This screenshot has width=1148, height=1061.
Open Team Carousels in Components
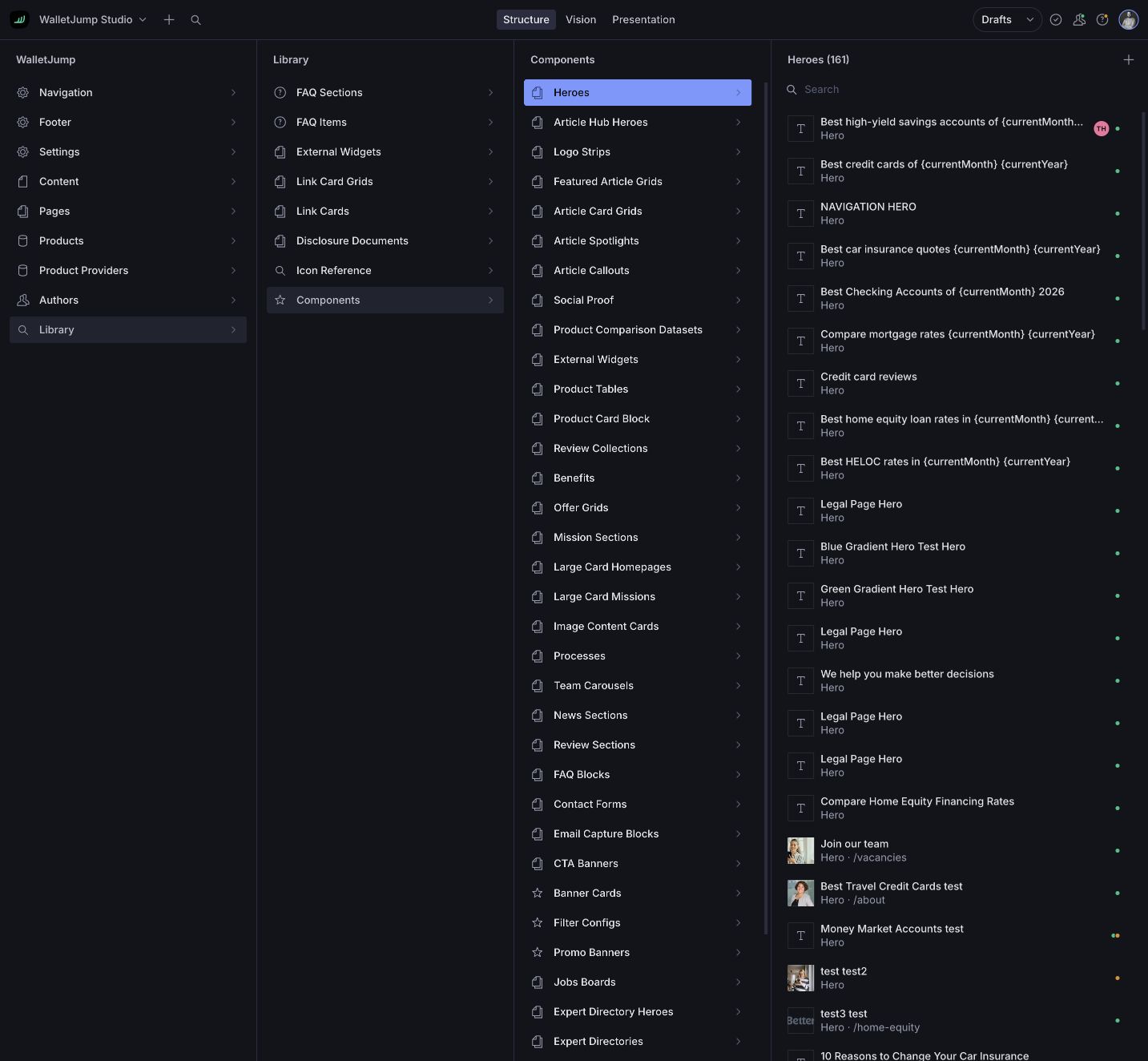[638, 685]
